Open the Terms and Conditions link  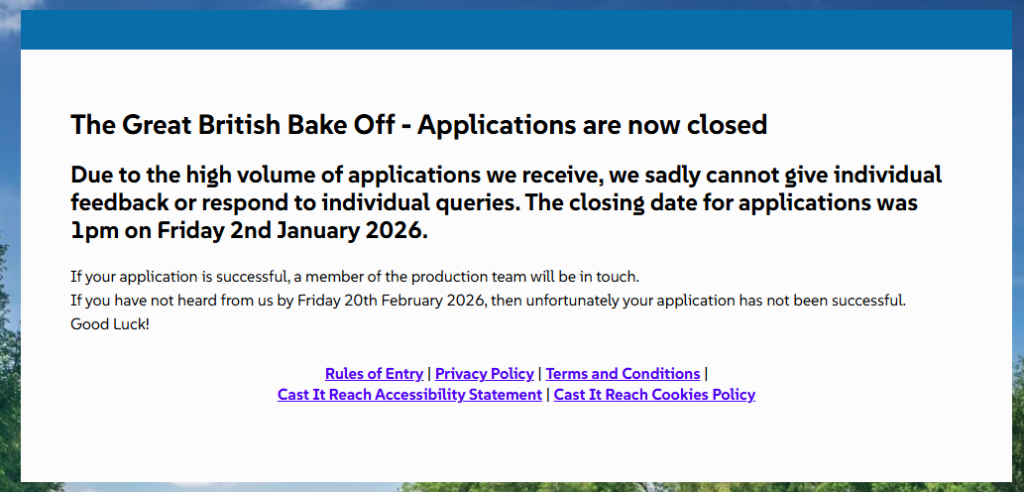point(622,374)
